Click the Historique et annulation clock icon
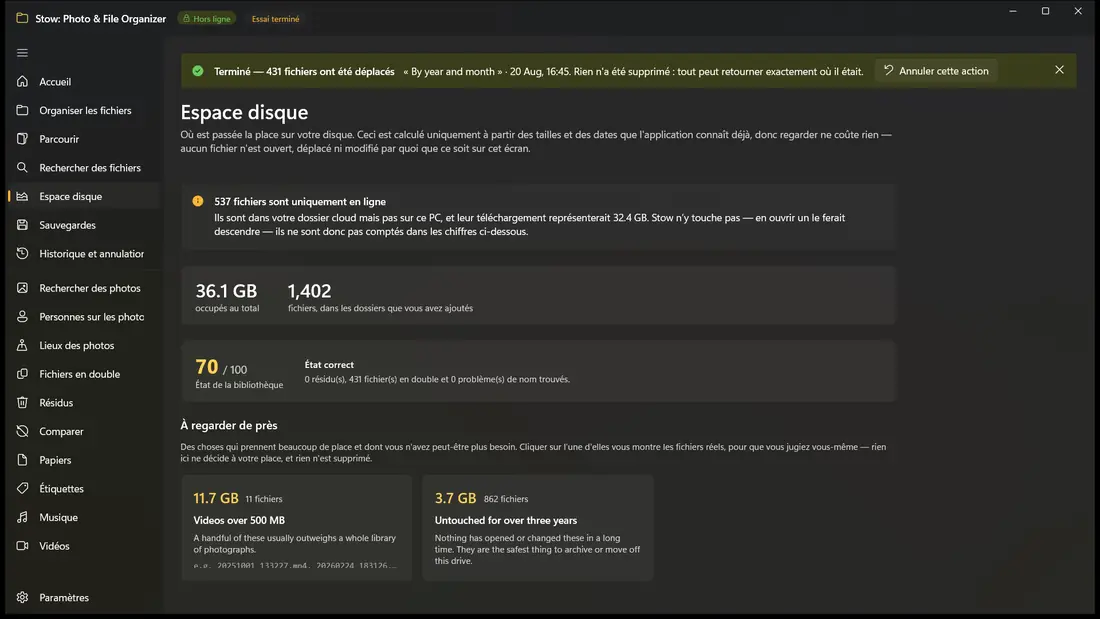Image resolution: width=1100 pixels, height=619 pixels. (x=22, y=253)
